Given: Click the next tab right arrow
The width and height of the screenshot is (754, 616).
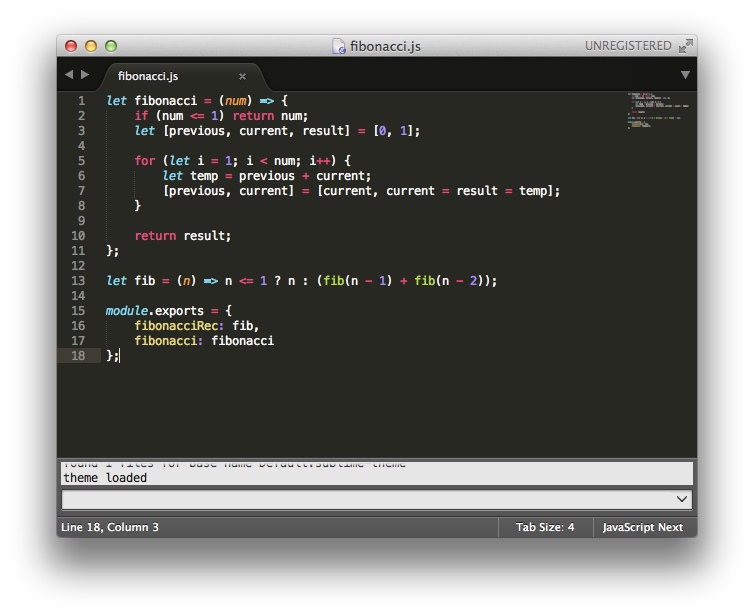Looking at the screenshot, I should click(x=85, y=75).
